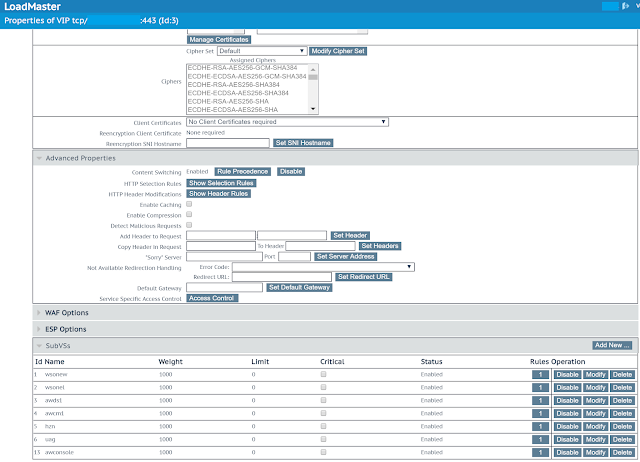The image size is (640, 462).
Task: Check Critical box for uag SubVS
Action: point(323,439)
